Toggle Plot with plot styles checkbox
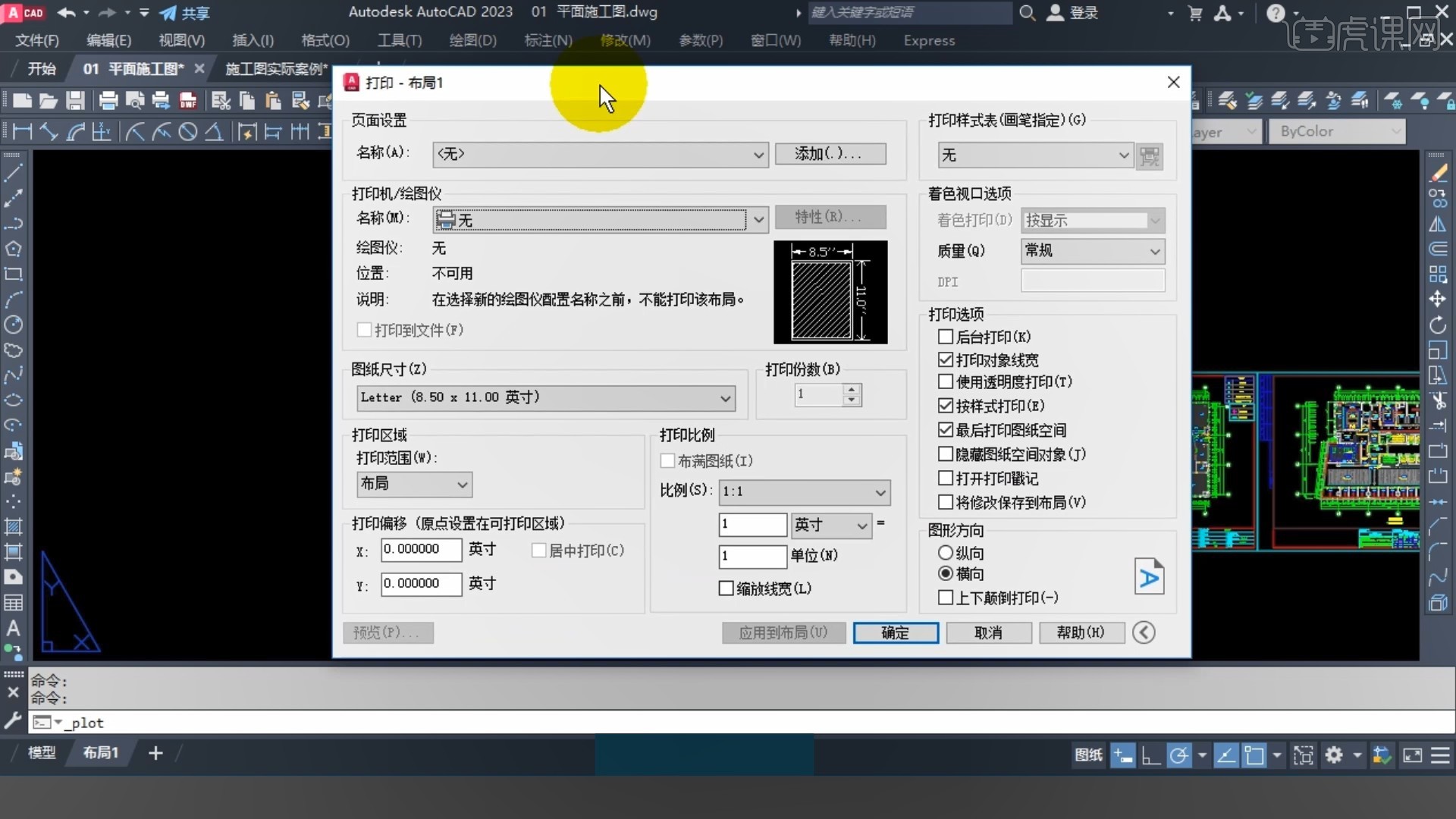This screenshot has width=1456, height=819. 946,406
